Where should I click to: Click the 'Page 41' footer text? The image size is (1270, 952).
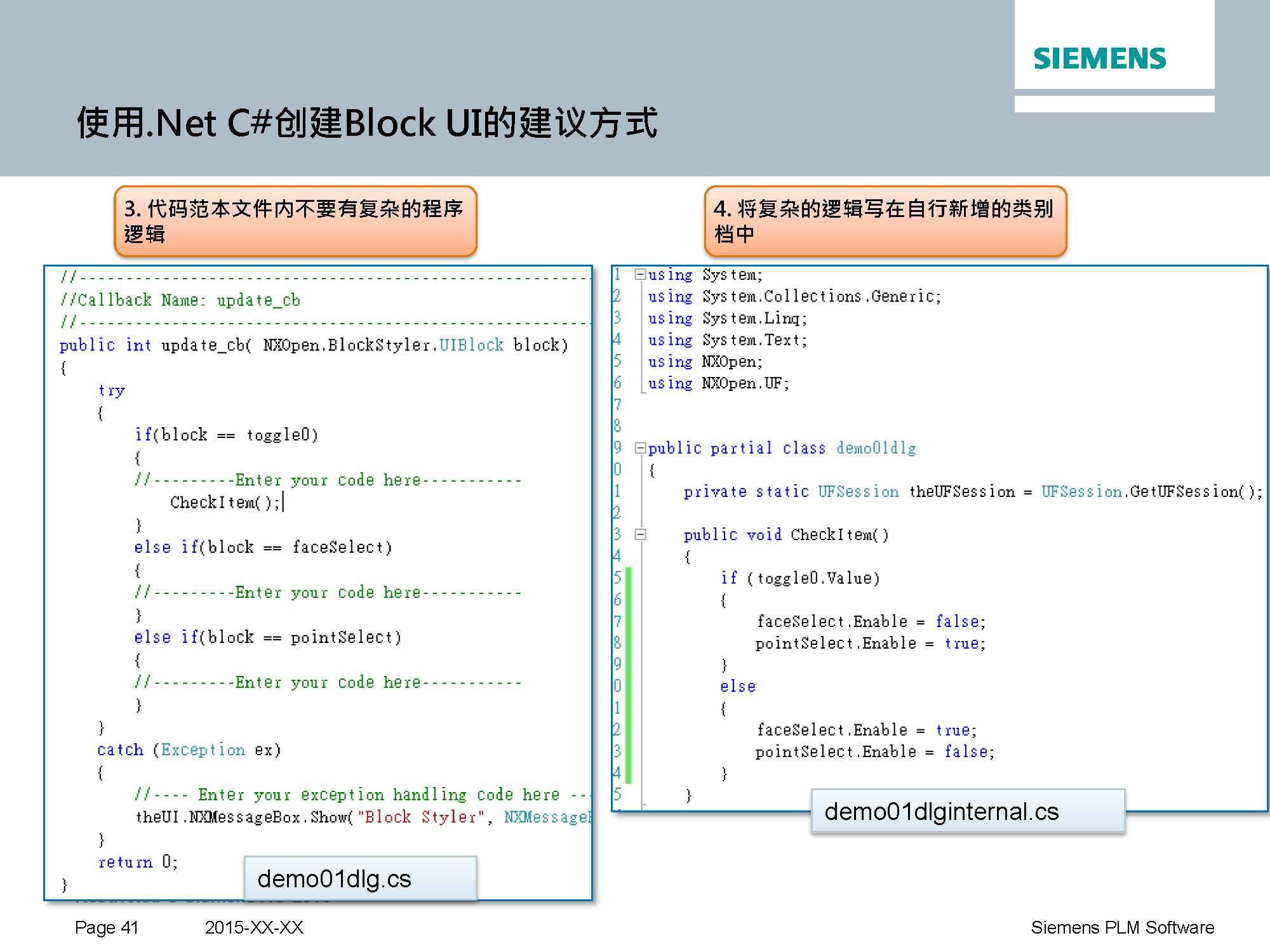107,927
